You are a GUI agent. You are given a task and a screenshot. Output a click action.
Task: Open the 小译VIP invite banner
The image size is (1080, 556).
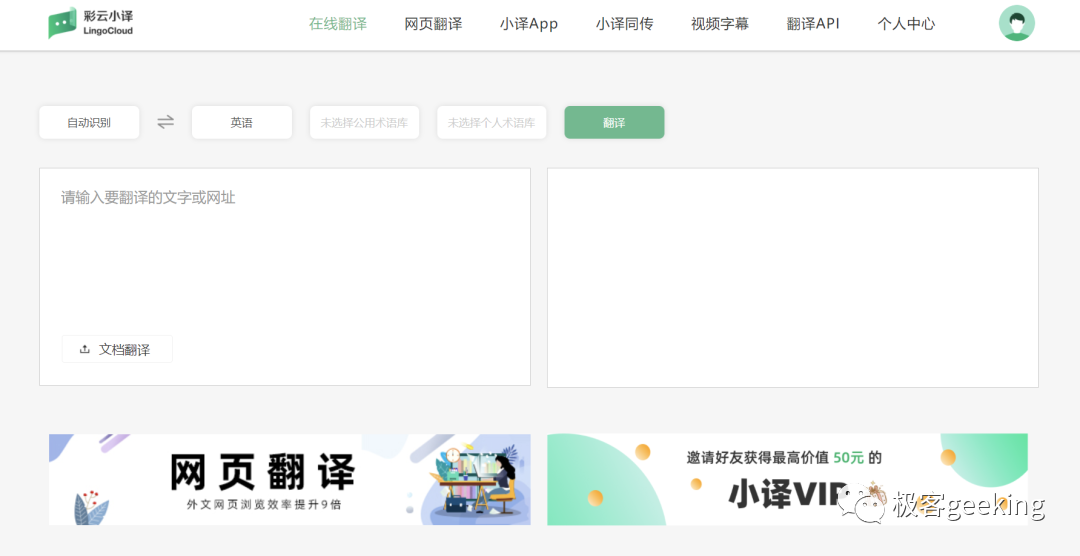click(787, 479)
